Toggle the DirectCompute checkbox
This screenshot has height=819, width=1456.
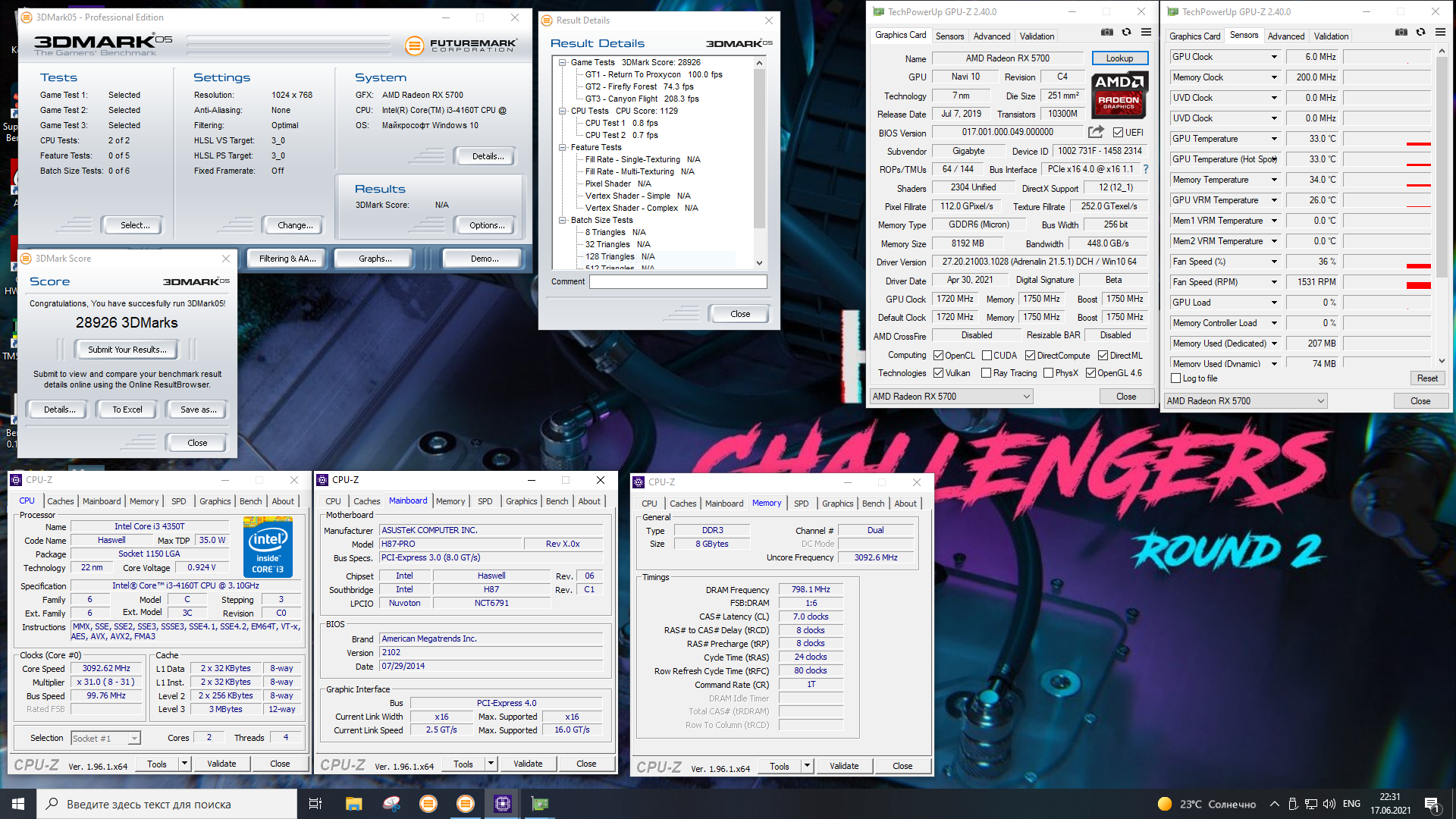pyautogui.click(x=1031, y=356)
